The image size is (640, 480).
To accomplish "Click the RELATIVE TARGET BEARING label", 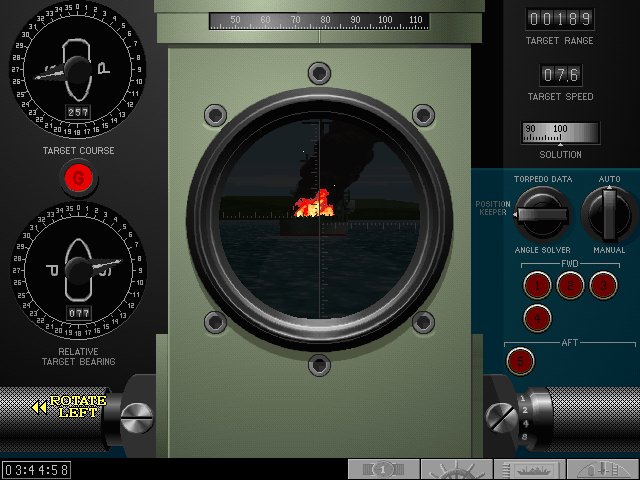I will tap(78, 357).
